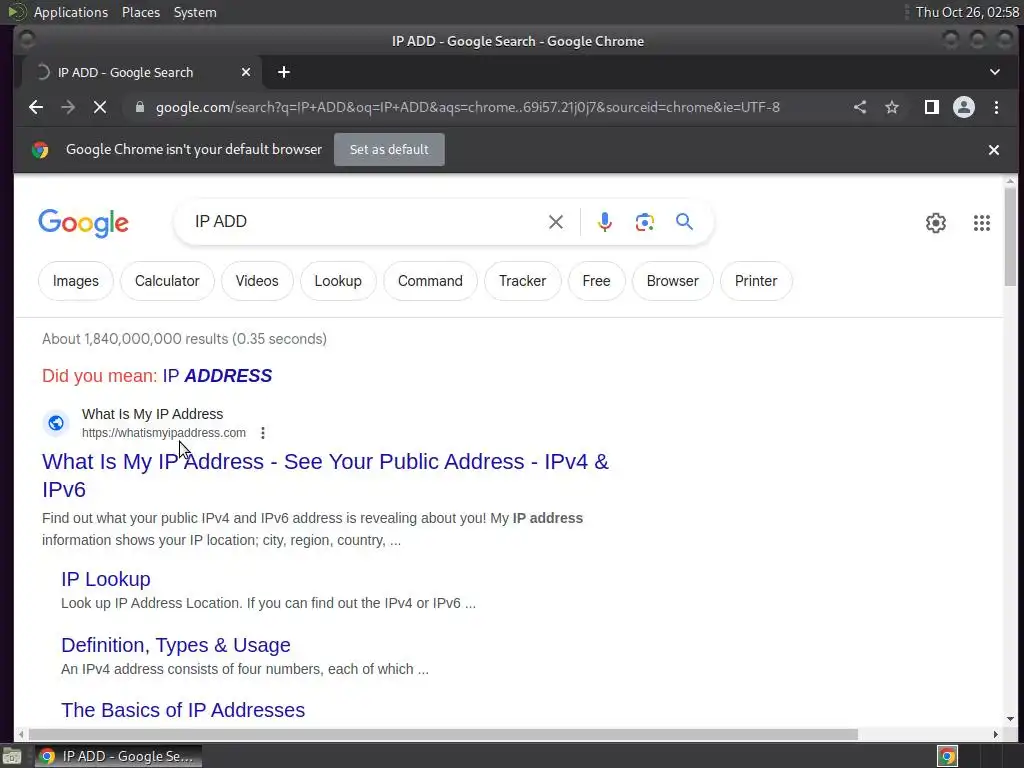Viewport: 1024px width, 768px height.
Task: Open Definition, Types & Usage sitelink
Action: tap(176, 645)
